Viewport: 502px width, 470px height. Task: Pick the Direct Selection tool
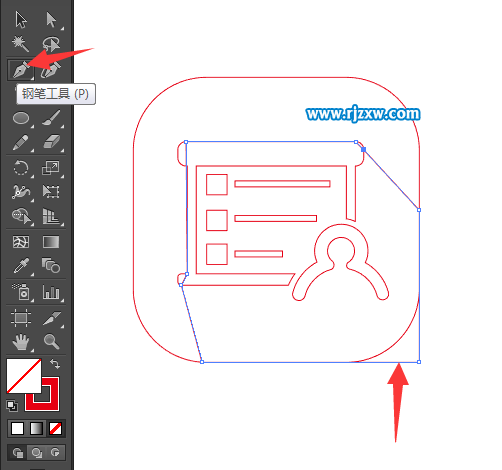(51, 20)
